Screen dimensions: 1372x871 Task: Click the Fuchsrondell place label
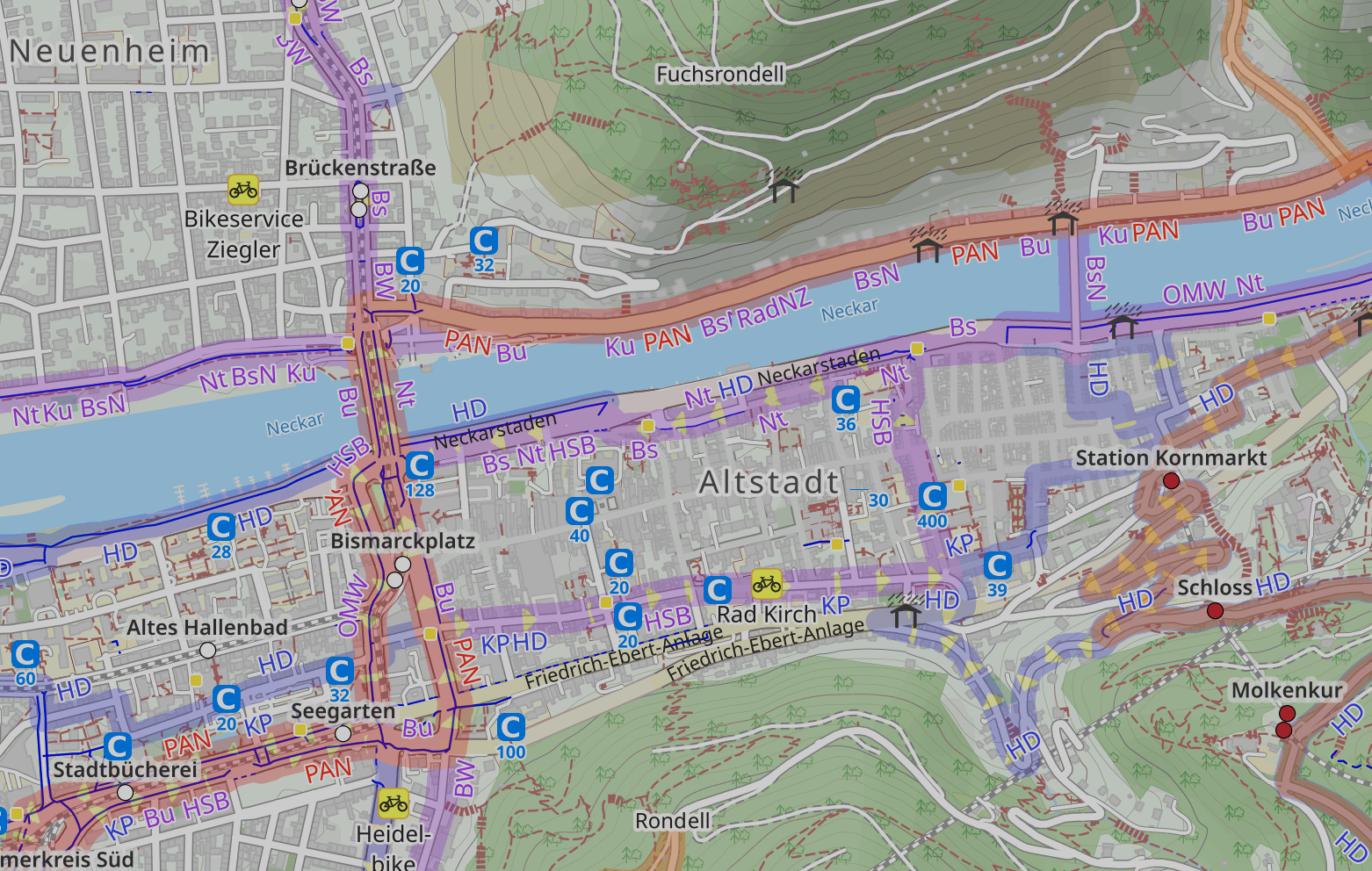(x=720, y=75)
